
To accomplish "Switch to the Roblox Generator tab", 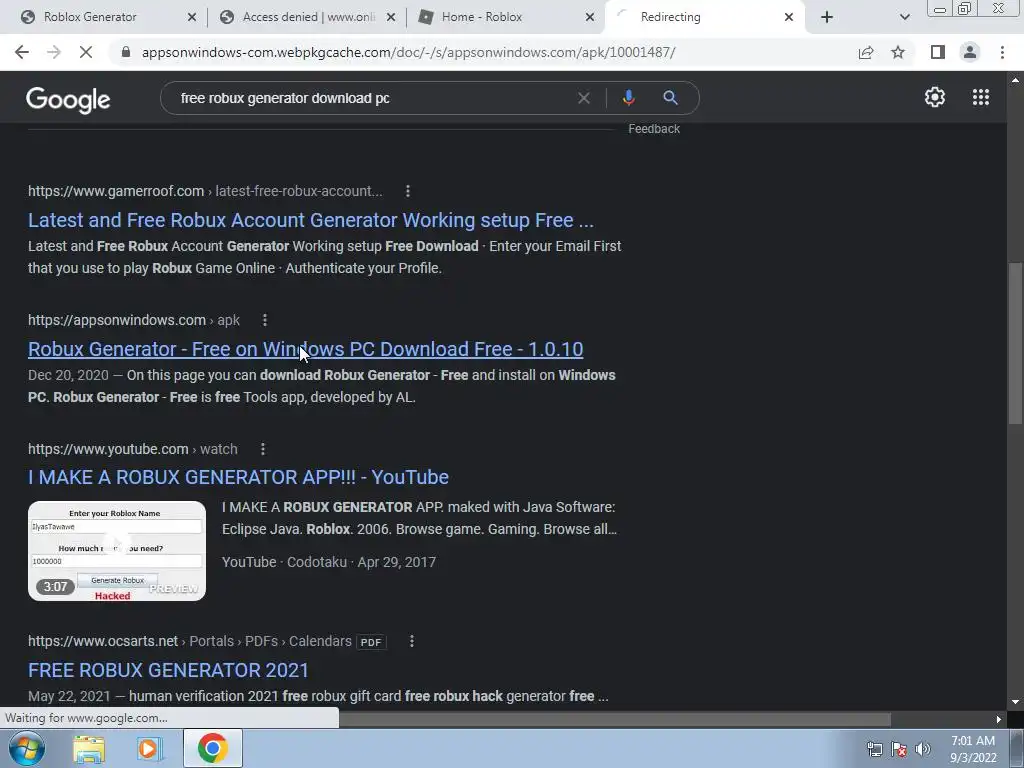I will click(90, 17).
